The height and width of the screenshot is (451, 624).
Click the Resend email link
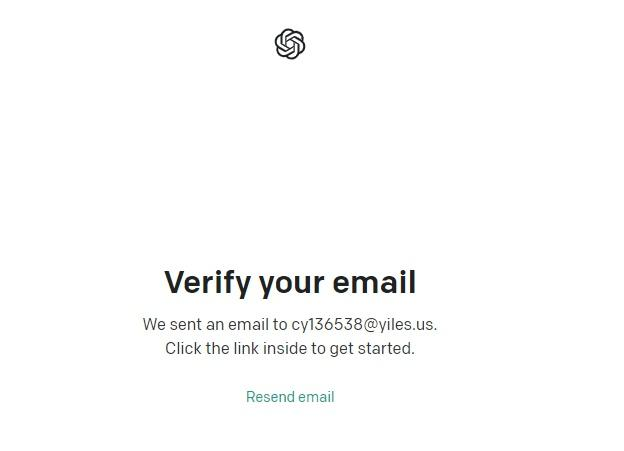point(290,397)
